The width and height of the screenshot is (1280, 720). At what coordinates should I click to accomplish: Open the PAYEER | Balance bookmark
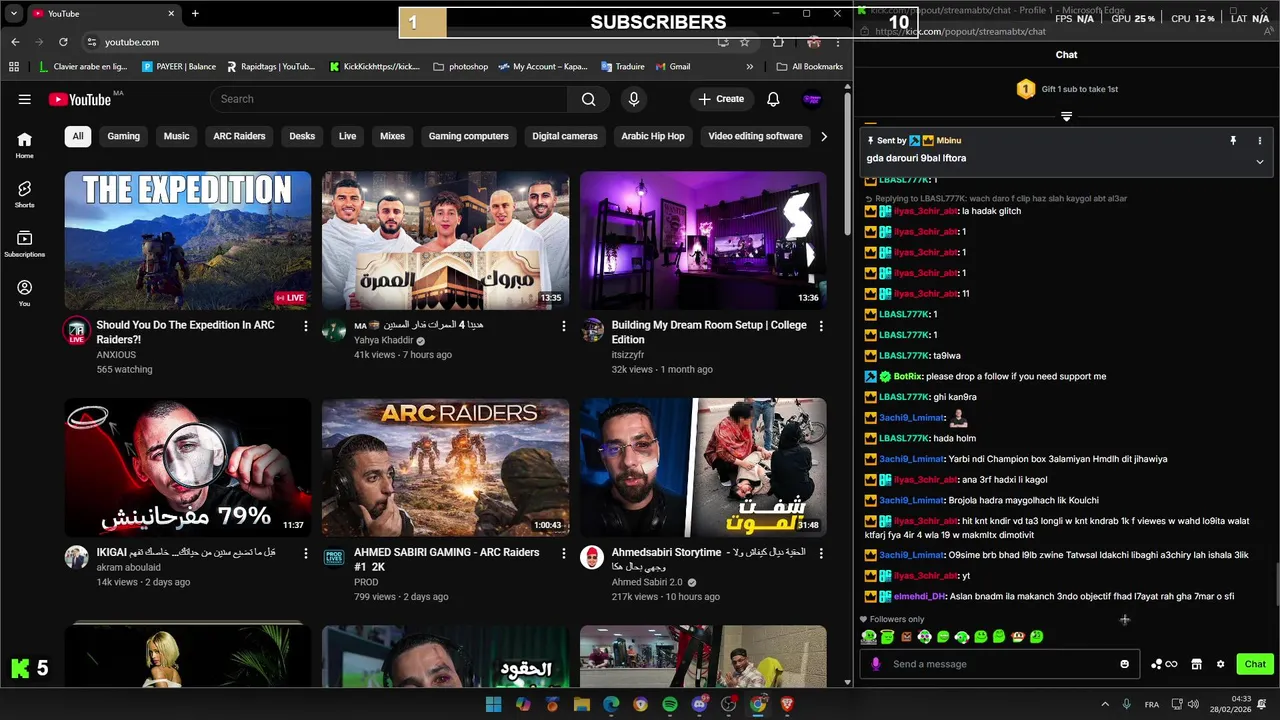coord(179,67)
